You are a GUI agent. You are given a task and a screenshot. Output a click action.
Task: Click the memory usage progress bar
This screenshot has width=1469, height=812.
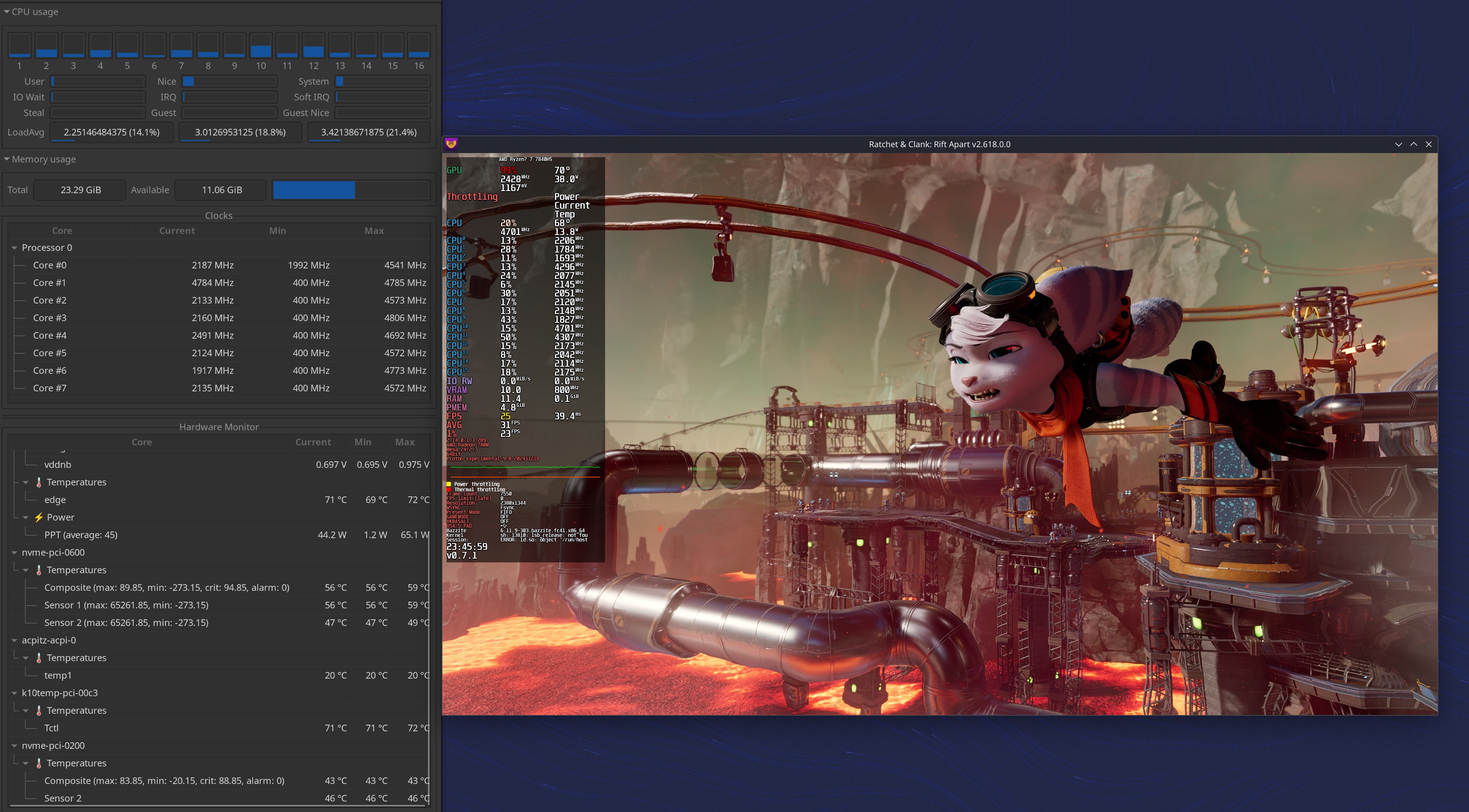[351, 190]
